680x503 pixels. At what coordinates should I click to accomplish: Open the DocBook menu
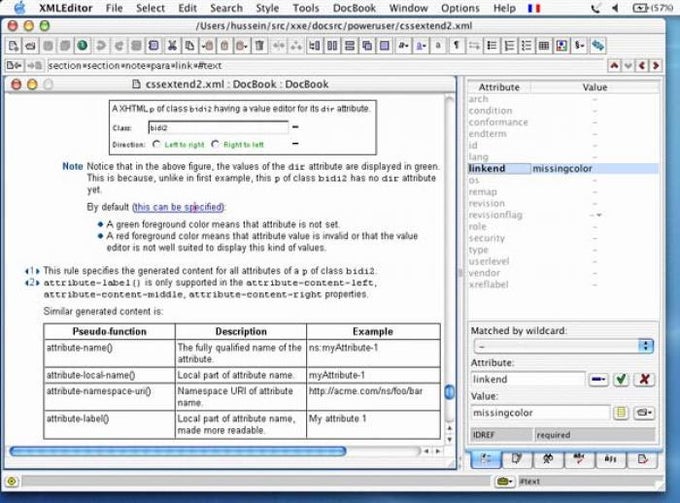pos(354,8)
